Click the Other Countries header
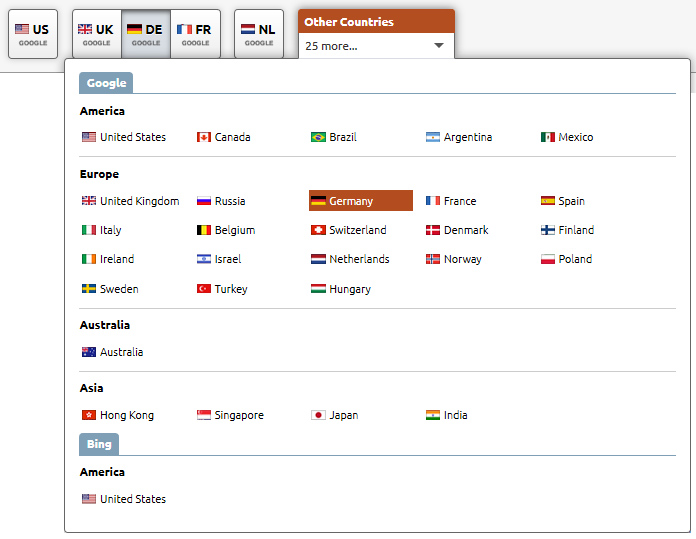 tap(376, 21)
